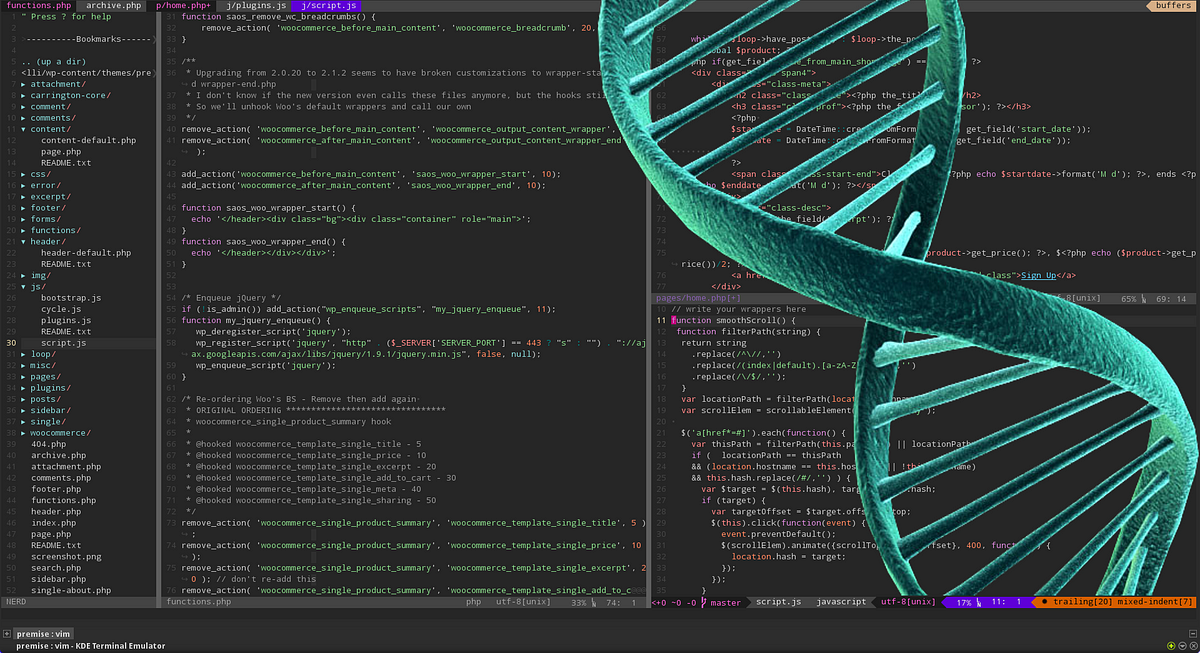
Task: Expand the carrington-core/ folder arrow
Action: point(24,95)
